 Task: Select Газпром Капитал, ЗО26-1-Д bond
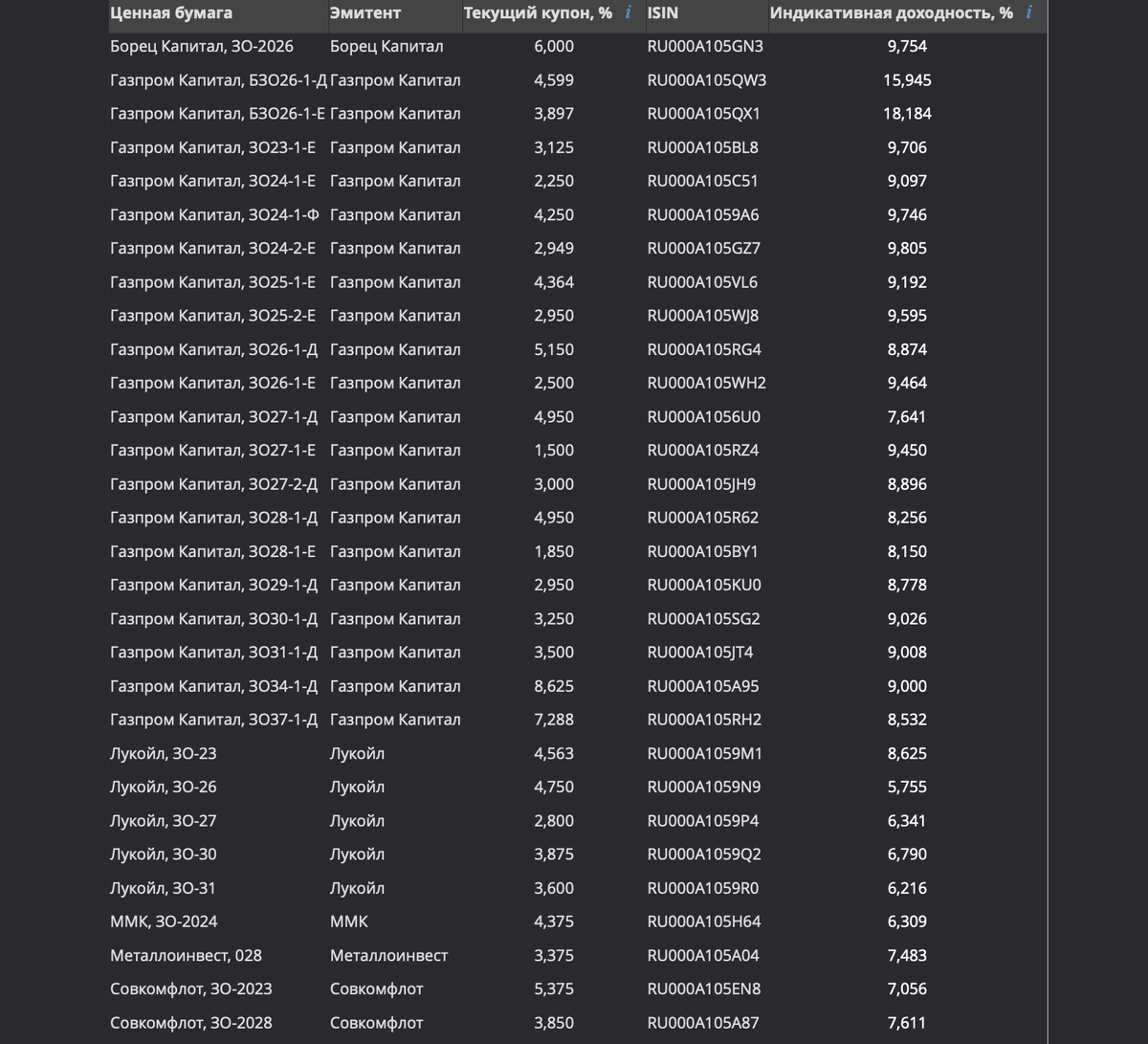[214, 349]
